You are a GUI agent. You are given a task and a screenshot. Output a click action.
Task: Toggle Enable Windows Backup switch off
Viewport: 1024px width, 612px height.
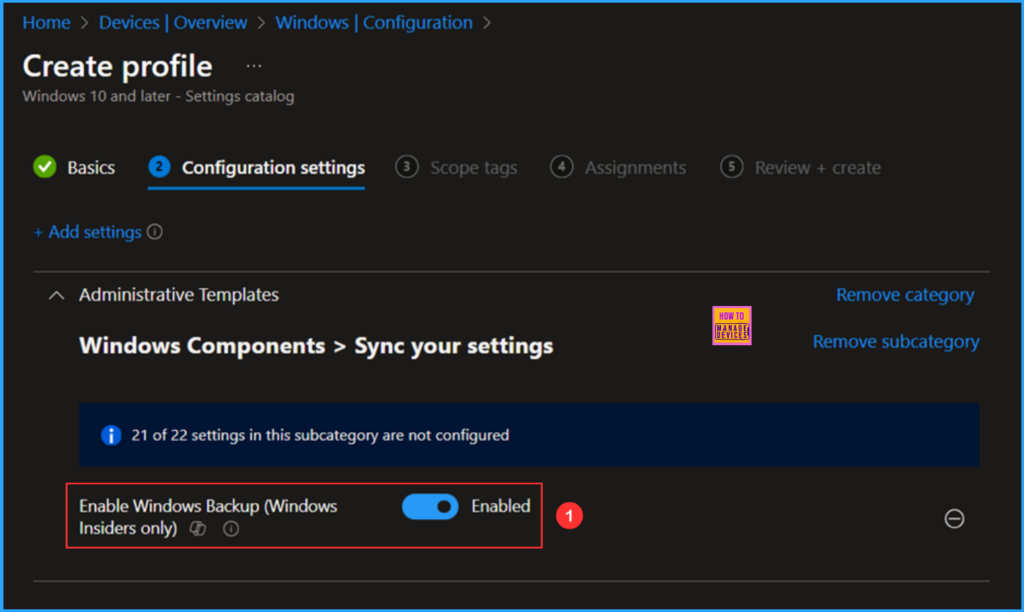(430, 507)
